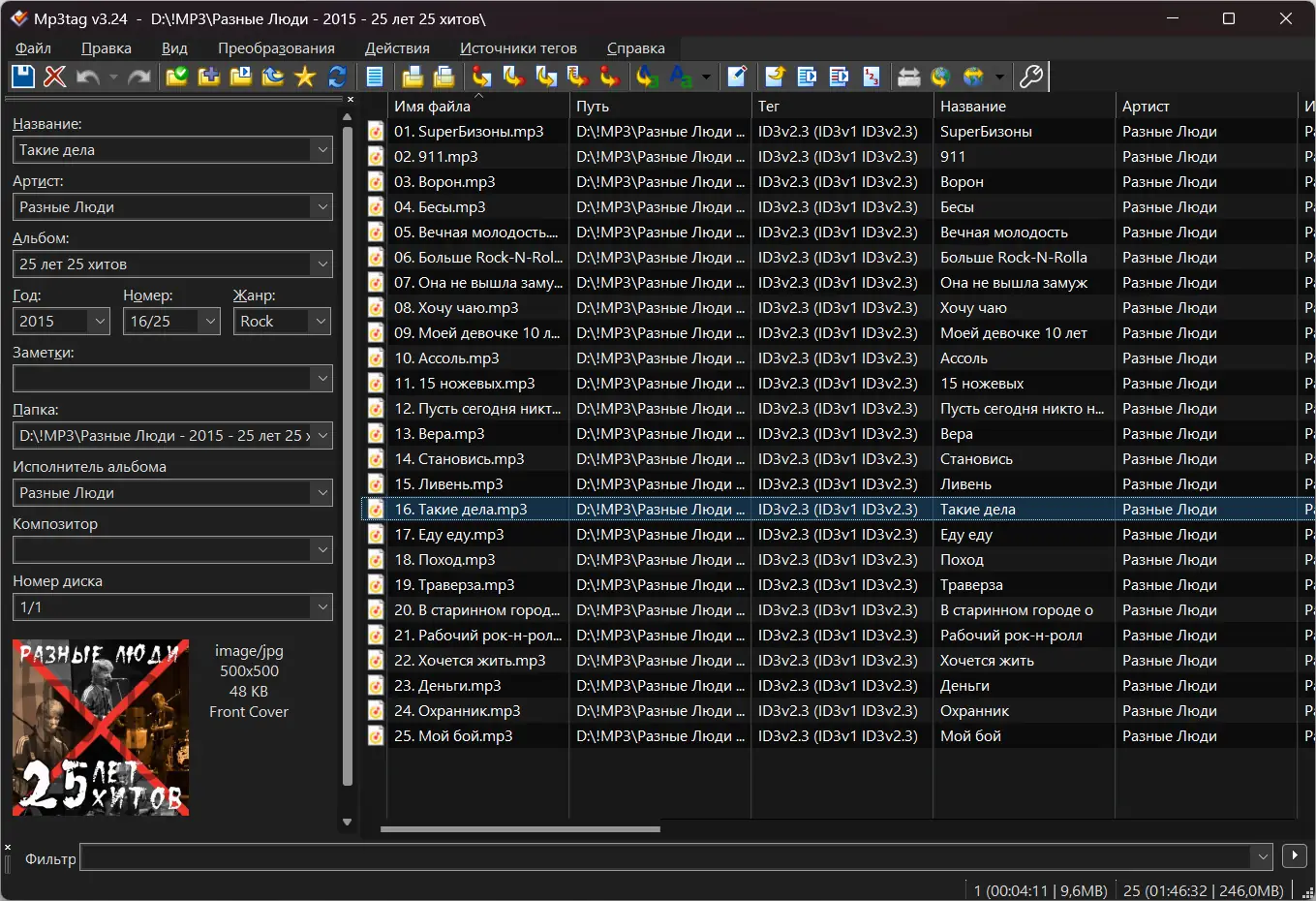Viewport: 1316px width, 901px height.
Task: Apply filter with the arrow button
Action: (x=1294, y=856)
